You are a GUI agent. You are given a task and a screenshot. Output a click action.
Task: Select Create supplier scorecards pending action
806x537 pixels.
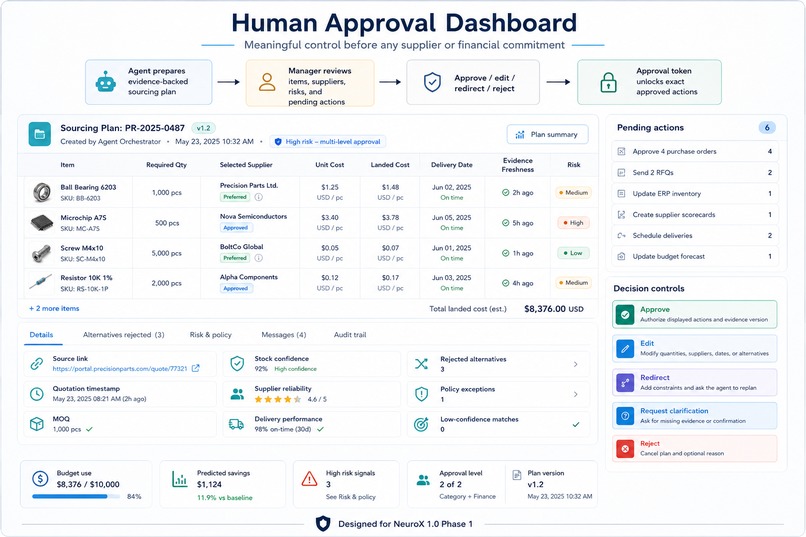pos(694,214)
